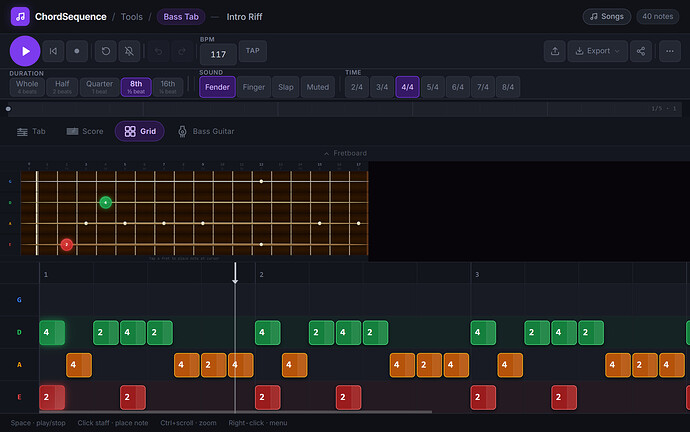Select first green D note in measure 2

(268, 333)
